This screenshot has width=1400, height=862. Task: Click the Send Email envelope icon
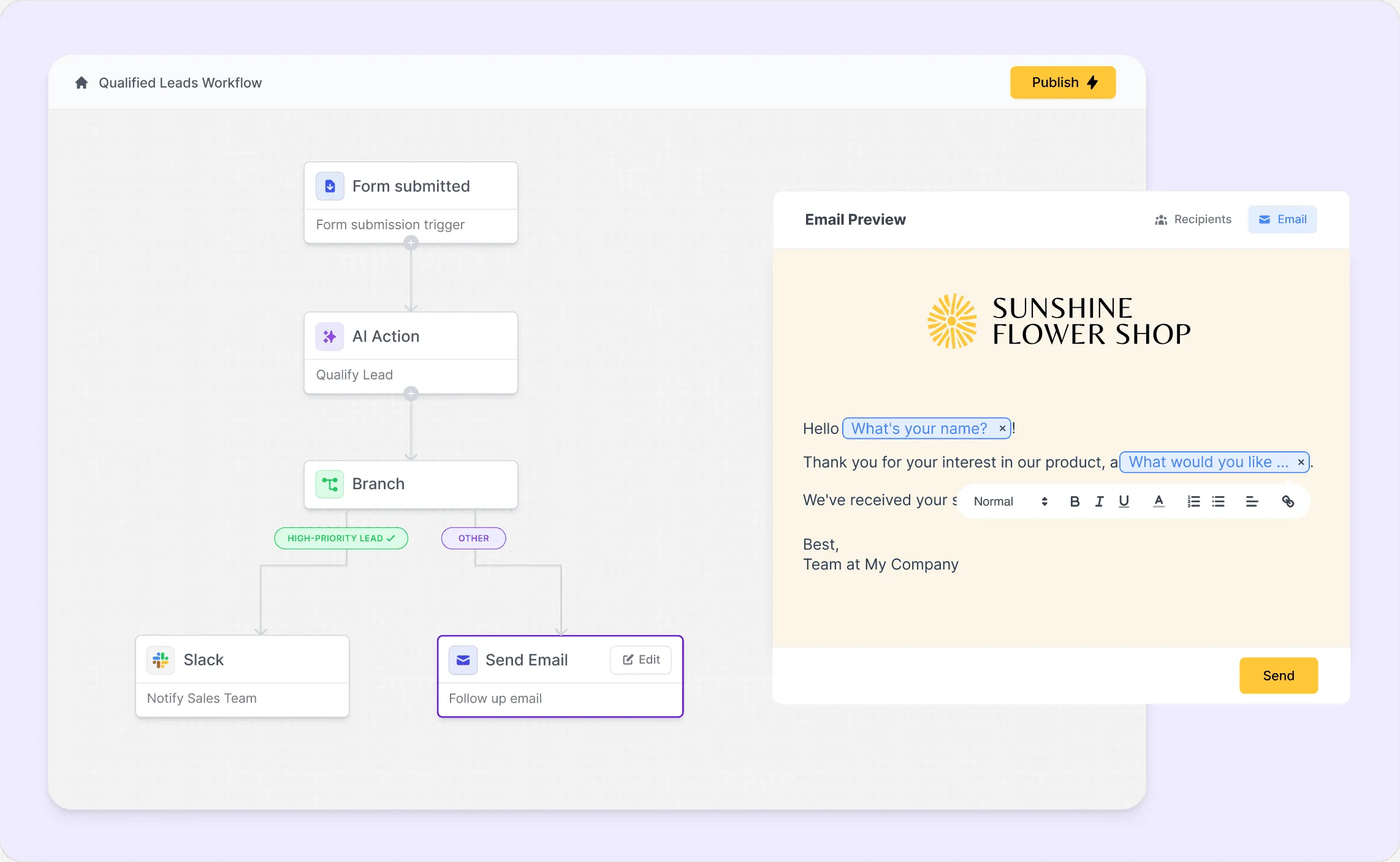coord(463,660)
